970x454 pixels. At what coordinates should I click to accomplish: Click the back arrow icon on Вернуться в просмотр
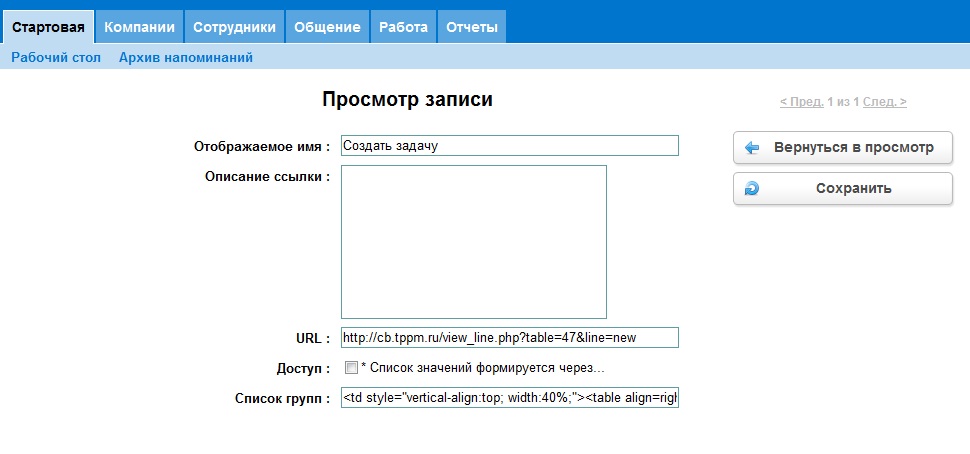click(x=752, y=148)
